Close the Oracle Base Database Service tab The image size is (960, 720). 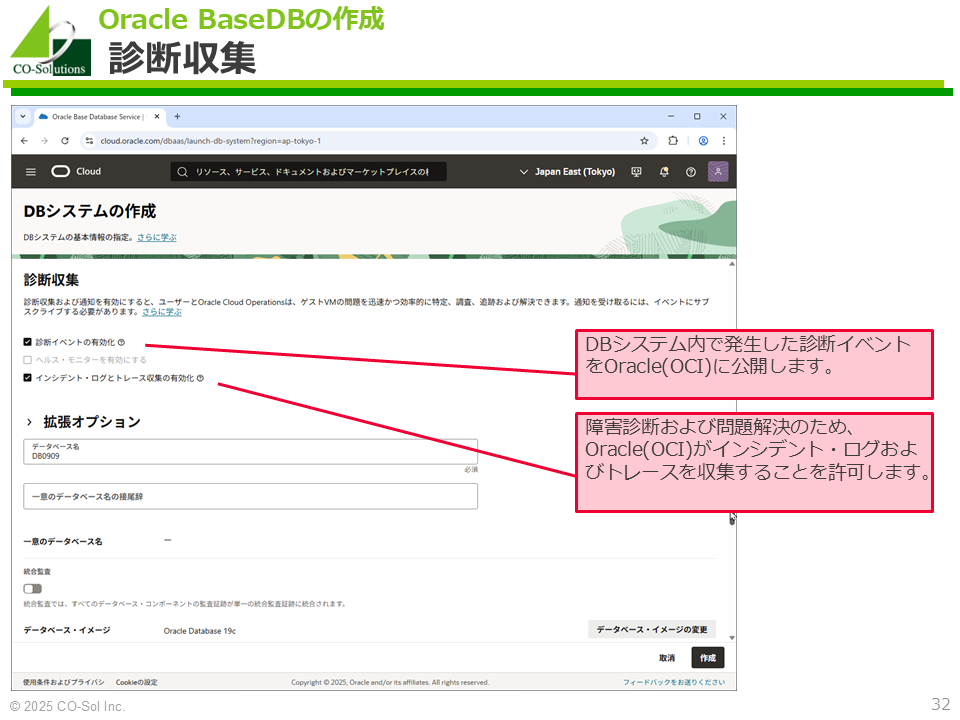click(x=157, y=116)
